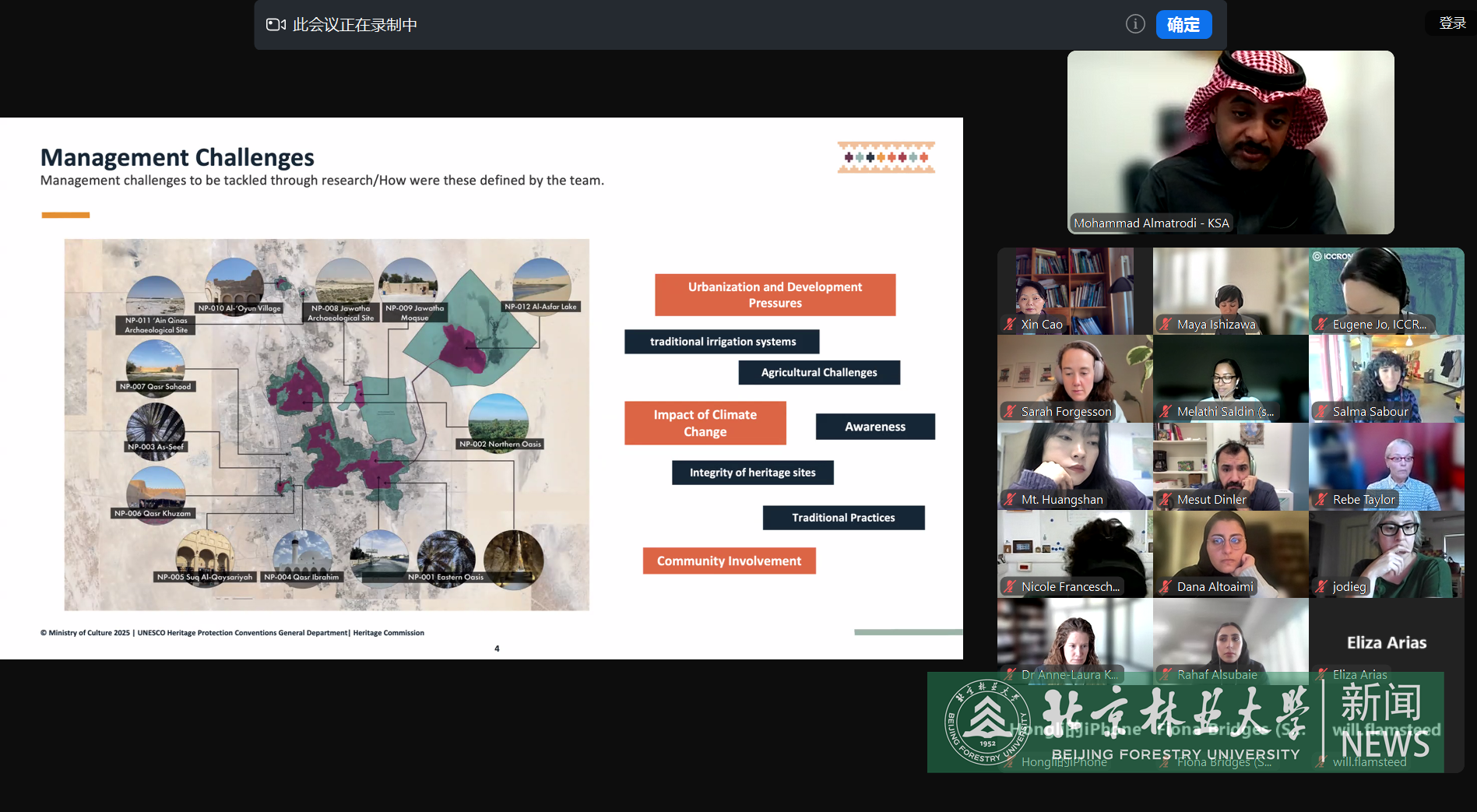The image size is (1477, 812).
Task: Click the recording camera icon in banner
Action: 276,25
